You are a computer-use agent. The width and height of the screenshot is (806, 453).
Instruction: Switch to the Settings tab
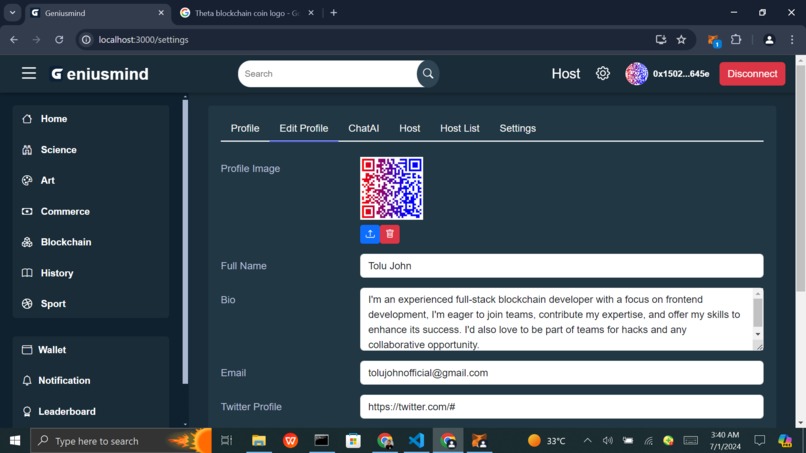click(518, 129)
